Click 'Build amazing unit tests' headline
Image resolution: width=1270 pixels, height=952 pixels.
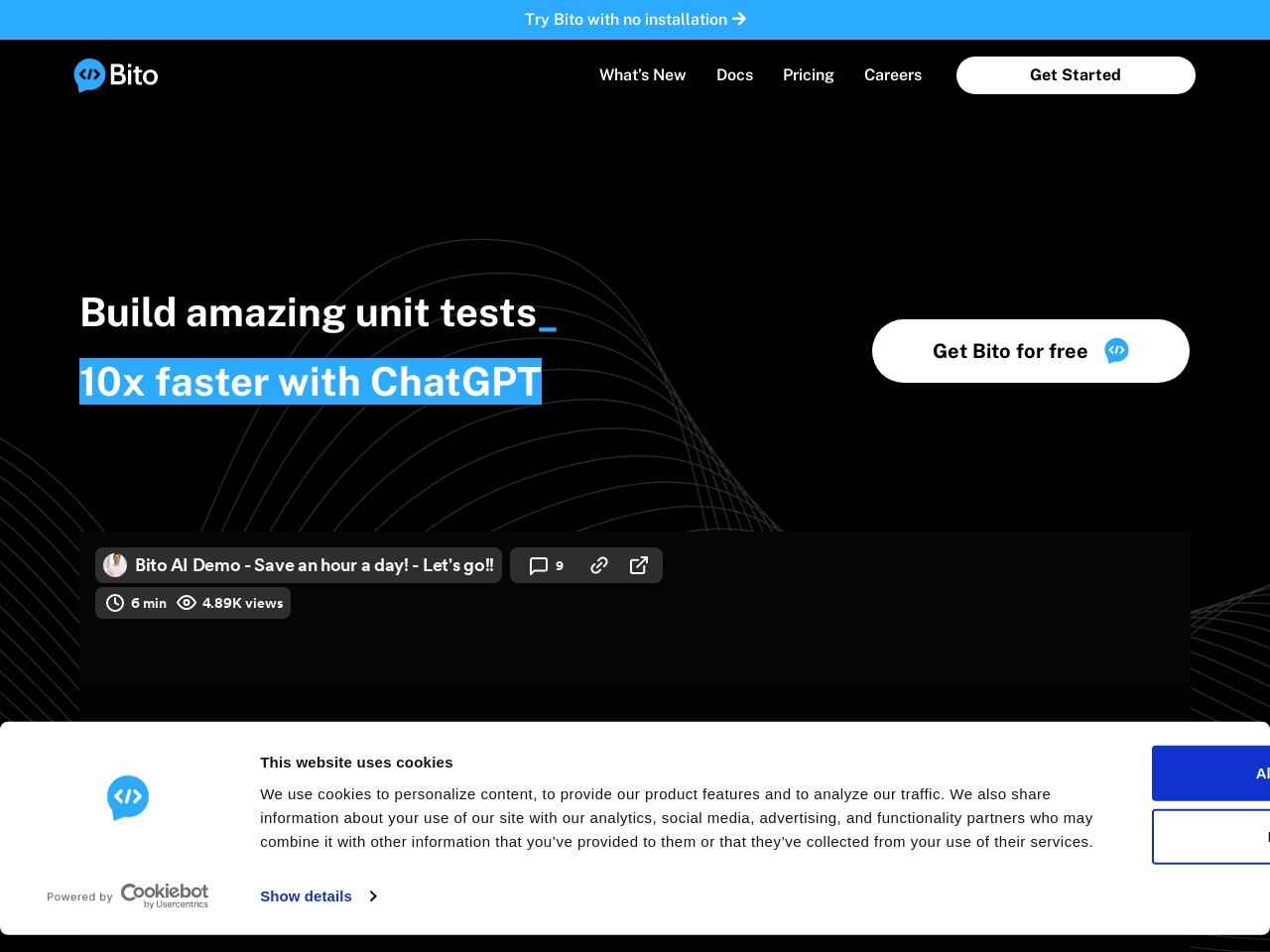[309, 313]
